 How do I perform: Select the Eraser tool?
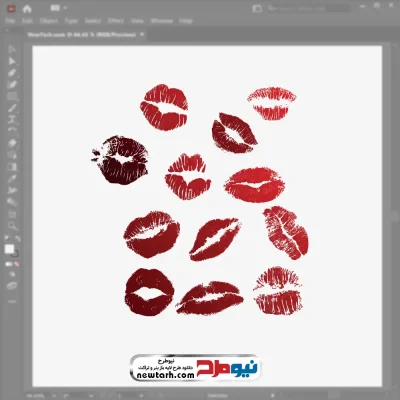[x=12, y=144]
